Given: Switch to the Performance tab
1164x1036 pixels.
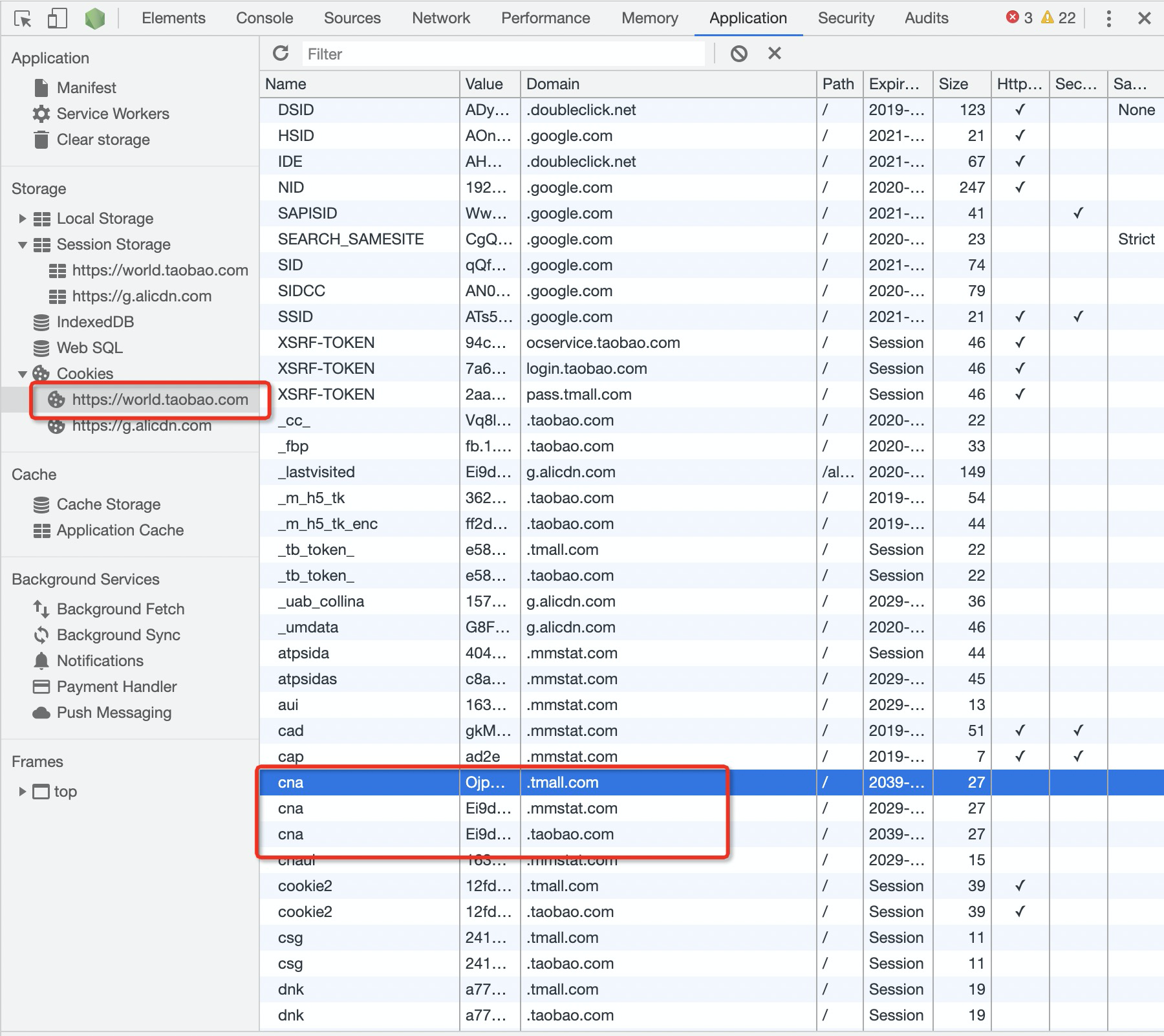Looking at the screenshot, I should (545, 18).
